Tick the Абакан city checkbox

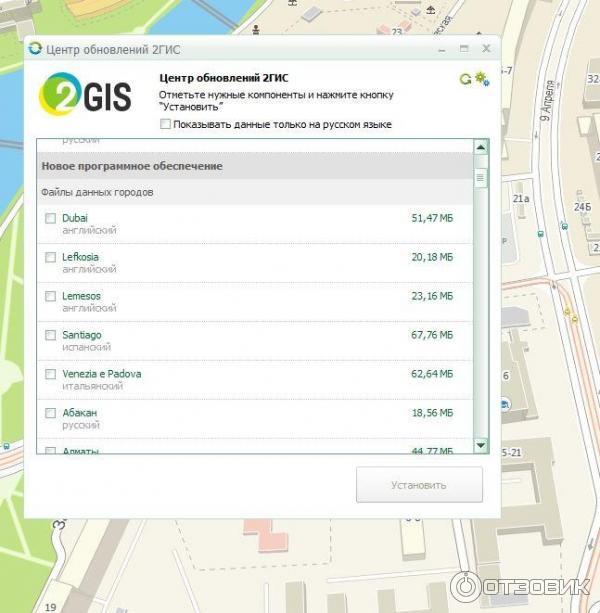point(50,413)
